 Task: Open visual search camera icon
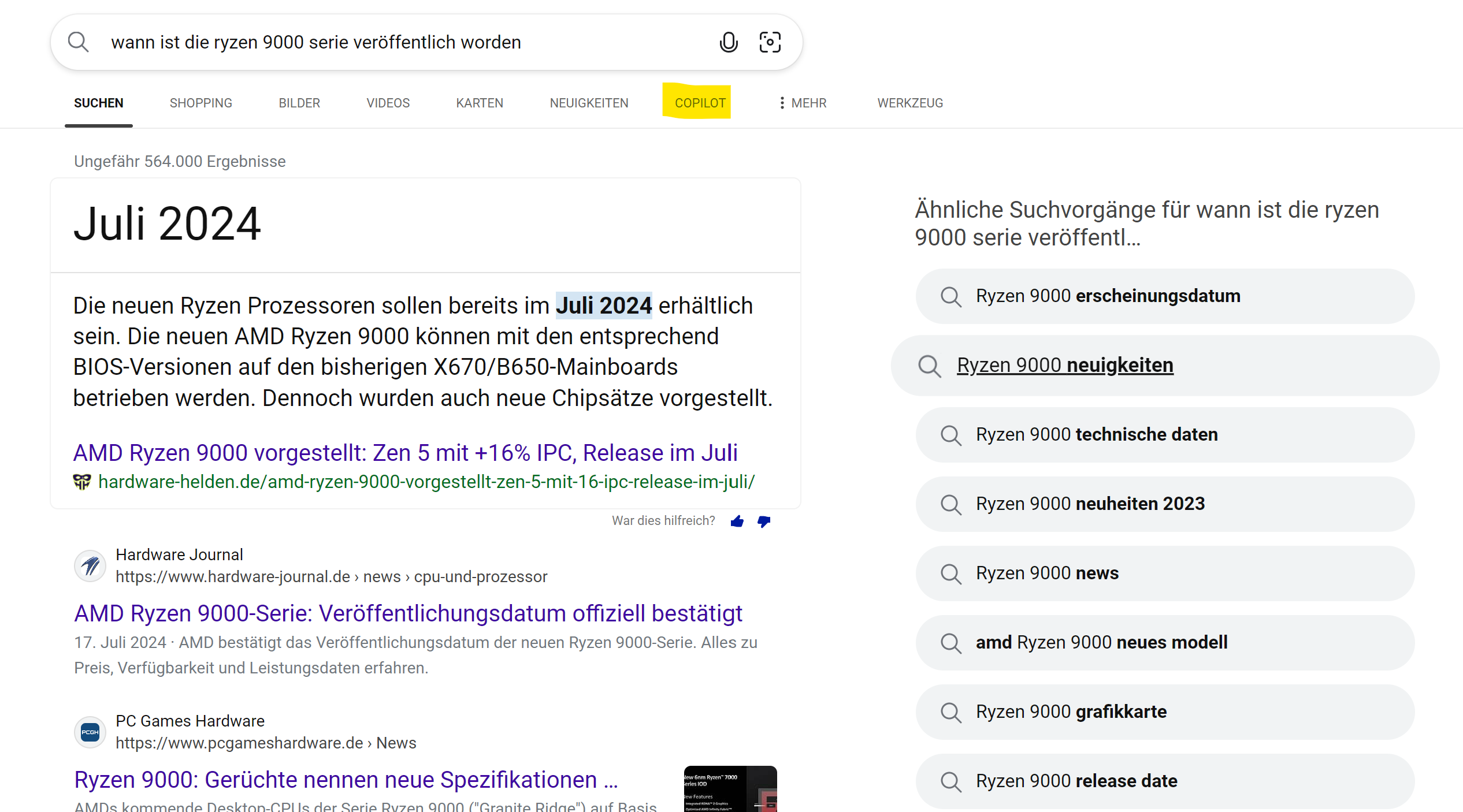(x=770, y=42)
